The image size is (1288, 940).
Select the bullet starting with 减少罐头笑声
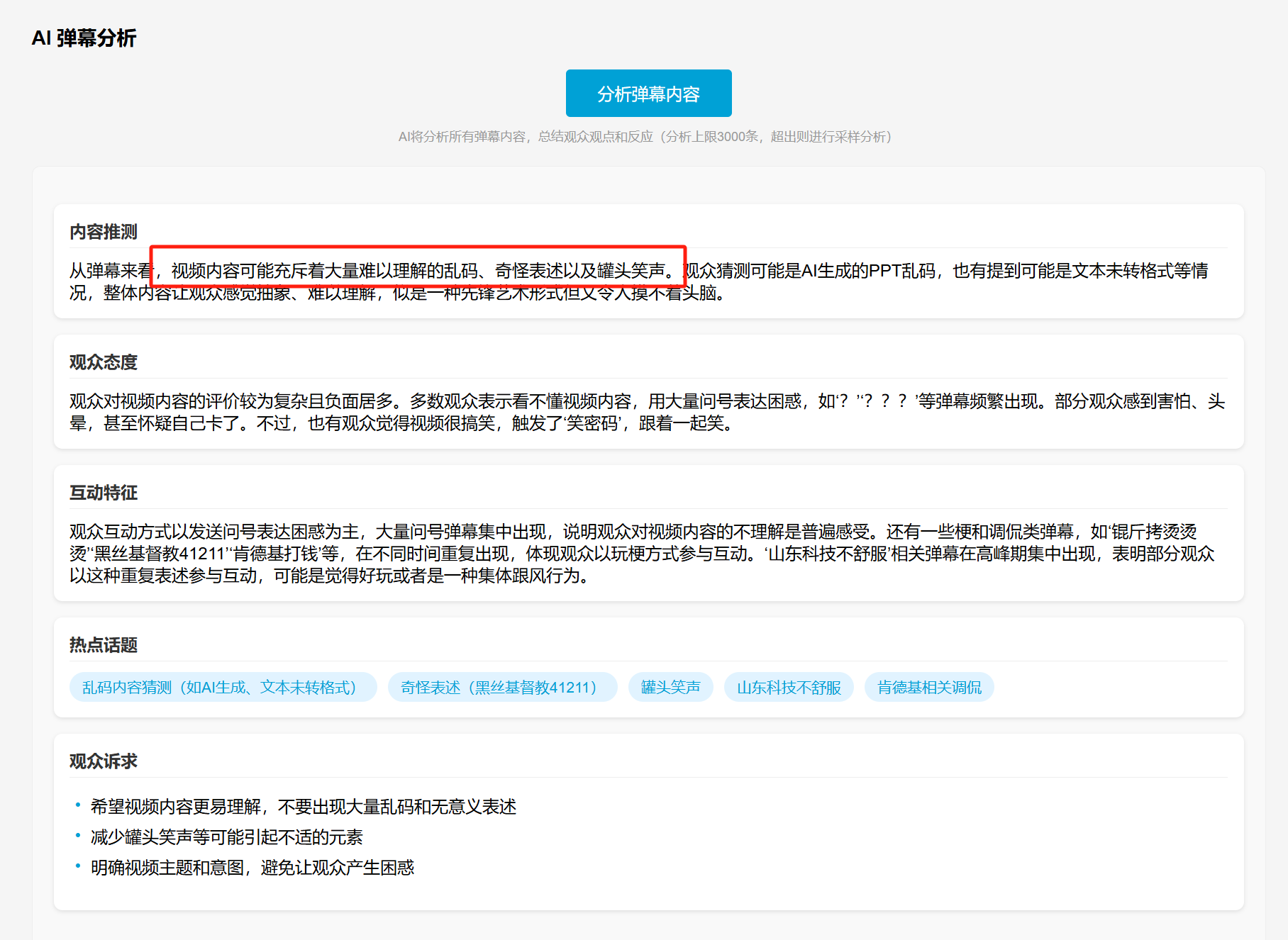click(226, 837)
